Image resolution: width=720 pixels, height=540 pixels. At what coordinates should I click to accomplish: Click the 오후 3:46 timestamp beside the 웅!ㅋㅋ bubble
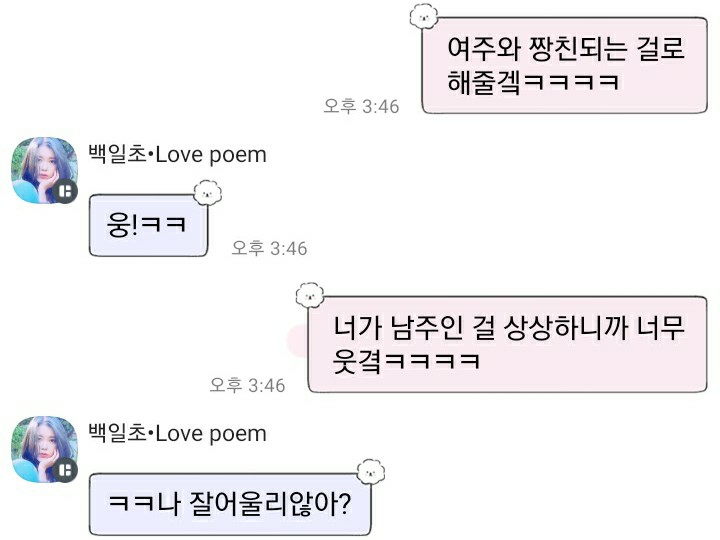[269, 248]
